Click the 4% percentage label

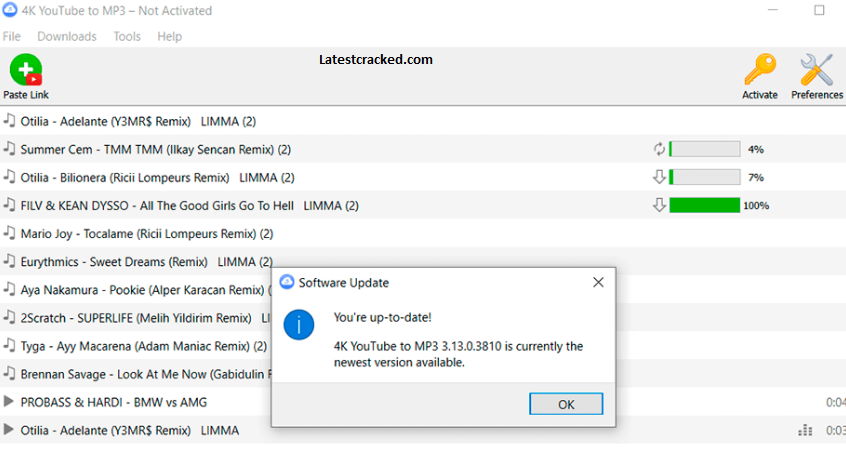(x=755, y=149)
